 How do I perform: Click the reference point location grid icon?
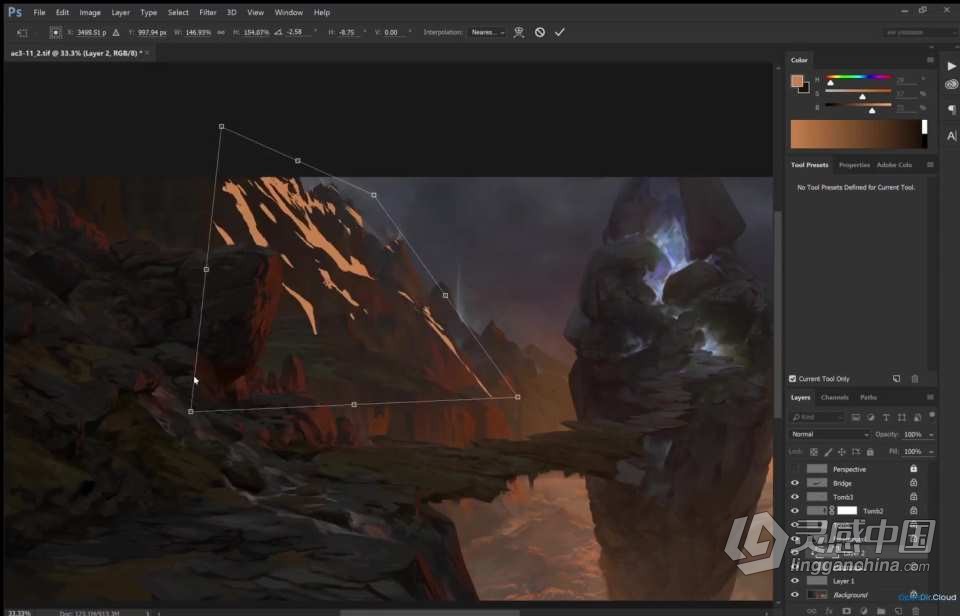pyautogui.click(x=55, y=32)
